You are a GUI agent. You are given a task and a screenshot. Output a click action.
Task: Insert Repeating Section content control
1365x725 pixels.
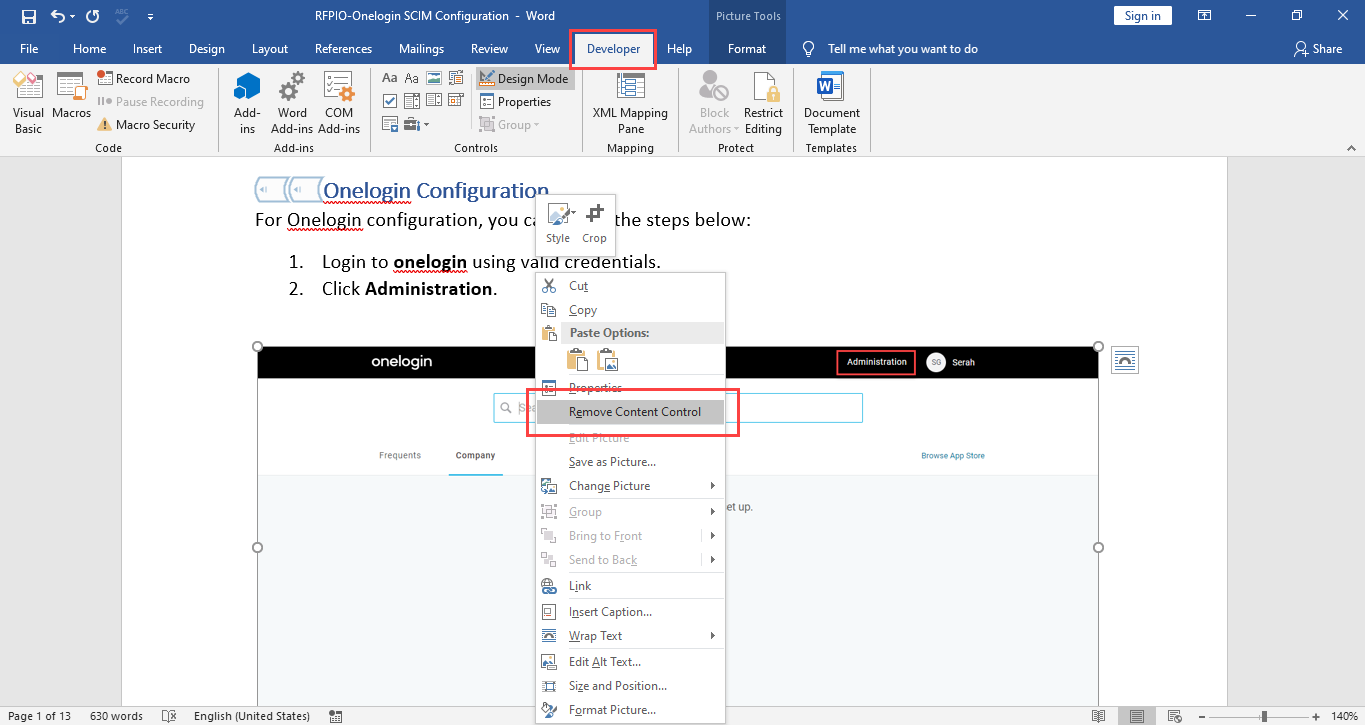(x=390, y=124)
